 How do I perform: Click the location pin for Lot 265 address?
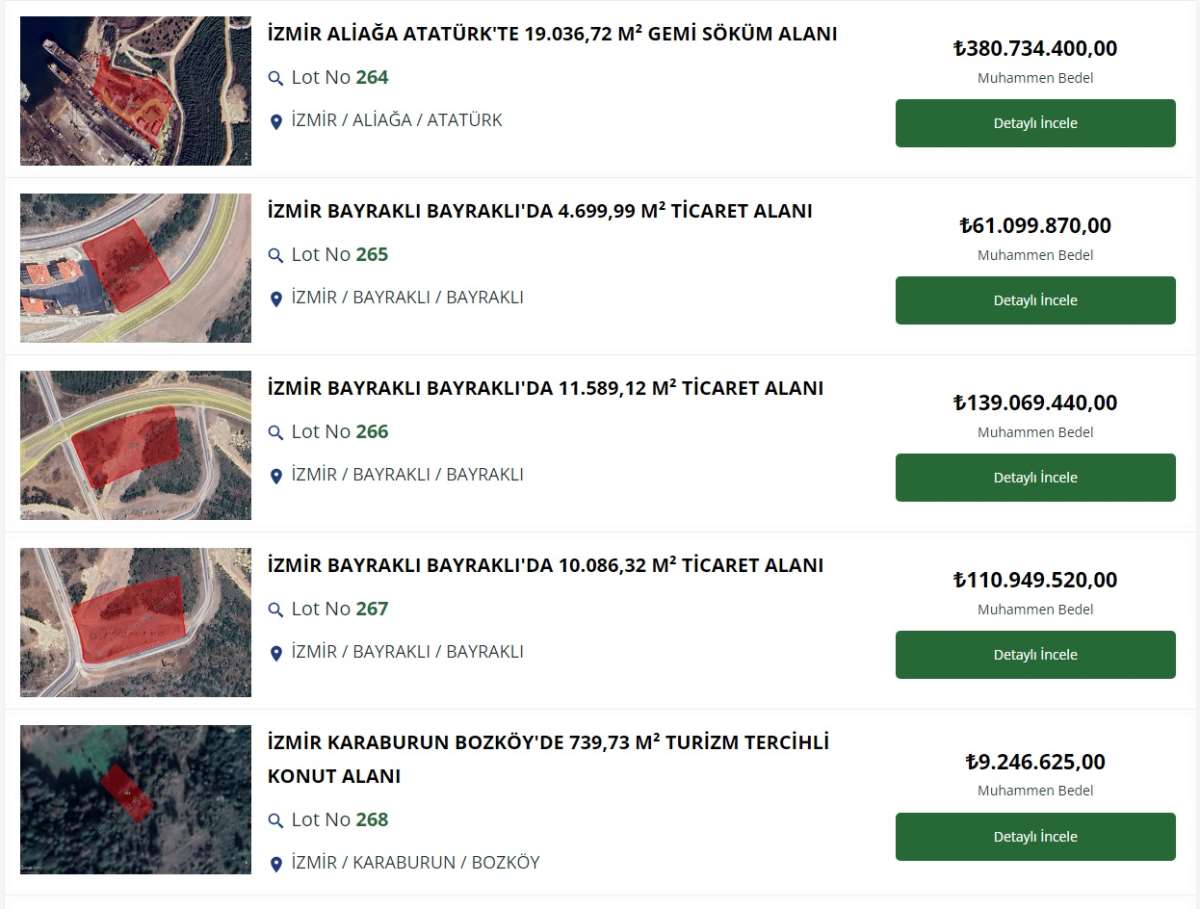pos(277,299)
